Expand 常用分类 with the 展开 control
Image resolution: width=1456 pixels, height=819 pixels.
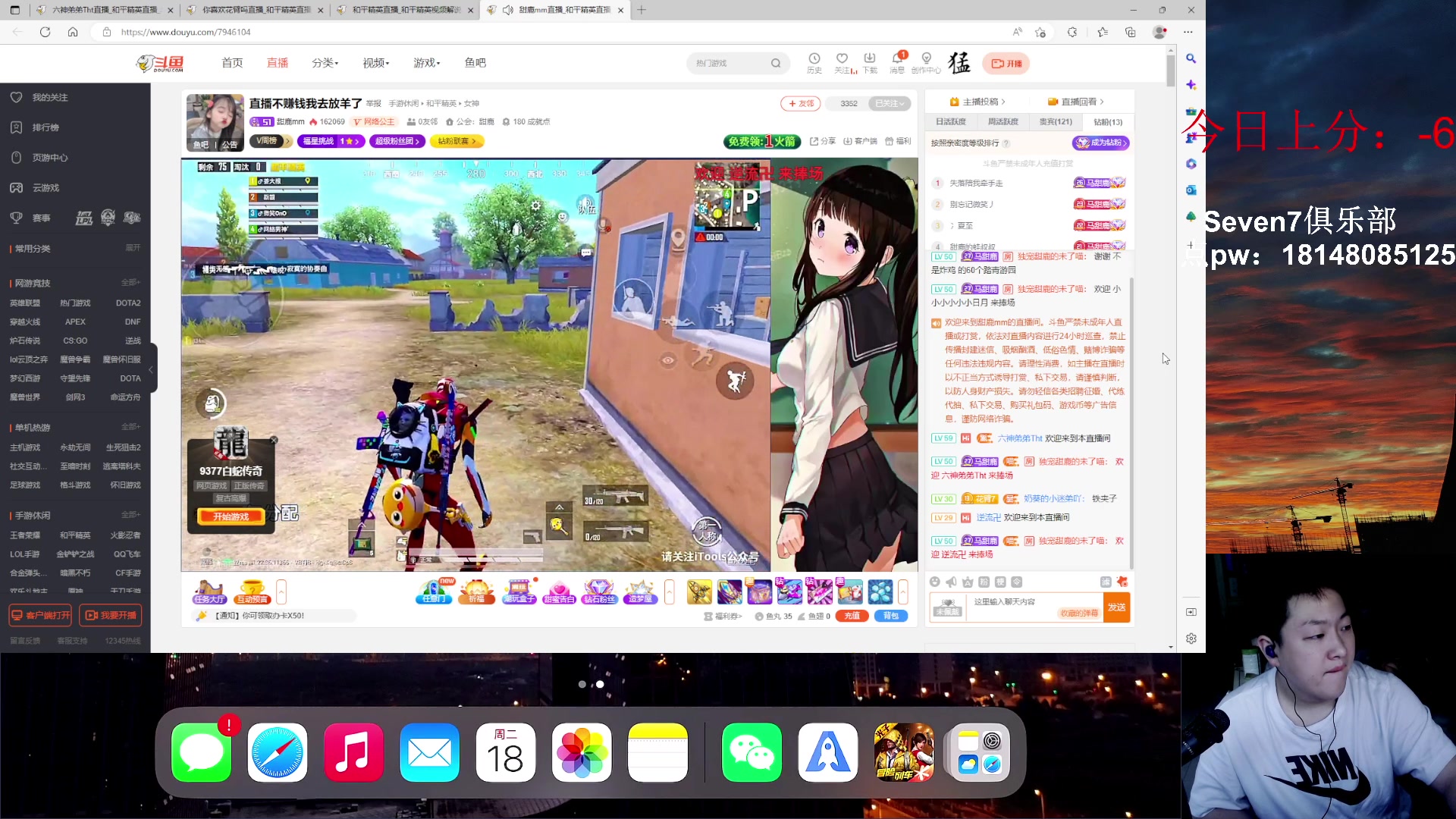click(133, 248)
